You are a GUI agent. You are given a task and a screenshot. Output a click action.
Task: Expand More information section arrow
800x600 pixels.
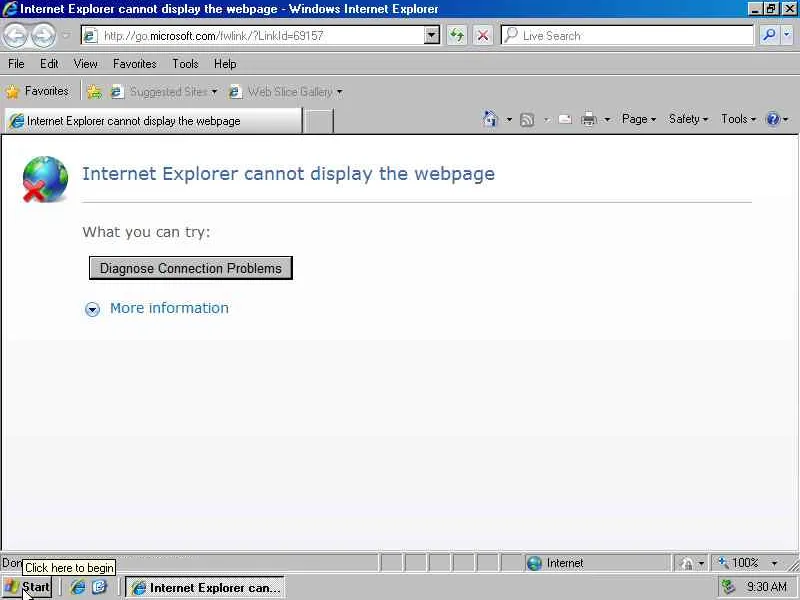pyautogui.click(x=92, y=309)
